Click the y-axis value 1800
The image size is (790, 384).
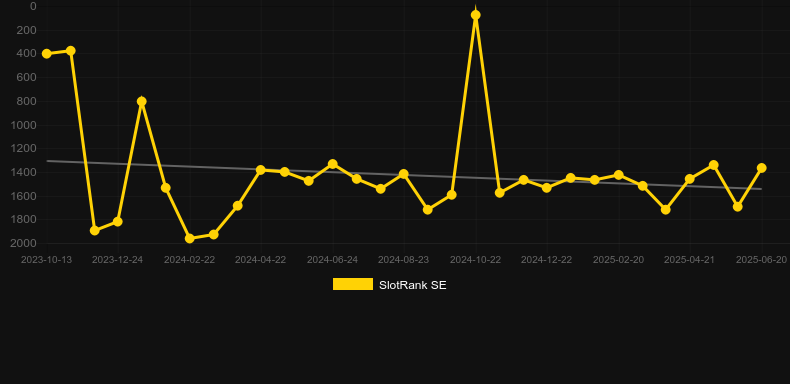(25, 220)
